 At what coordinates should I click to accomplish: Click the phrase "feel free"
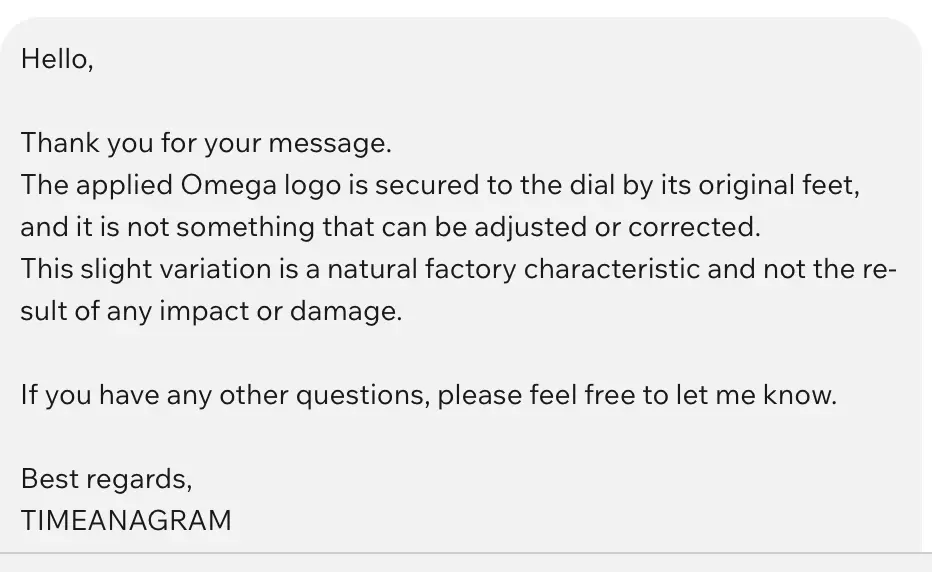583,395
